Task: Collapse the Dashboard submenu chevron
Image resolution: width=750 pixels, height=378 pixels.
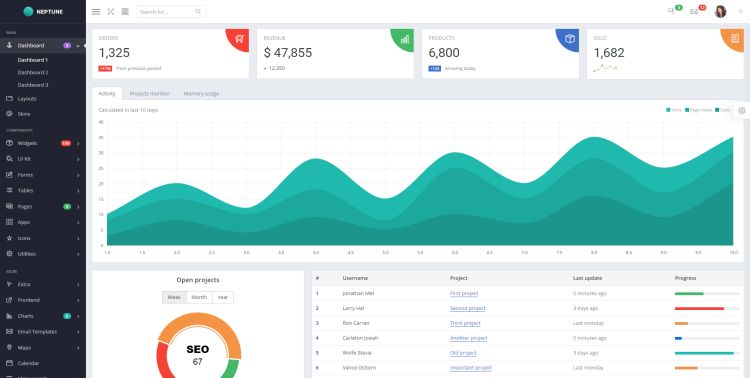Action: pyautogui.click(x=78, y=46)
